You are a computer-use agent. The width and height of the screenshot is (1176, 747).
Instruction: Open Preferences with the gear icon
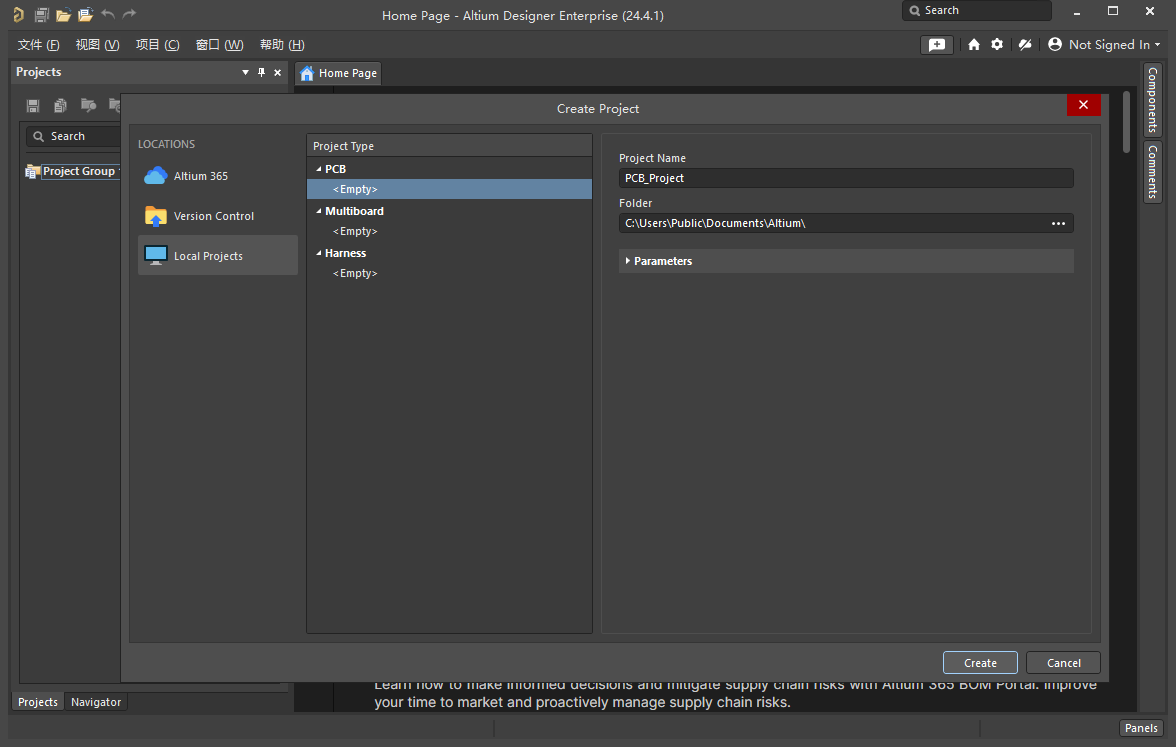(996, 44)
